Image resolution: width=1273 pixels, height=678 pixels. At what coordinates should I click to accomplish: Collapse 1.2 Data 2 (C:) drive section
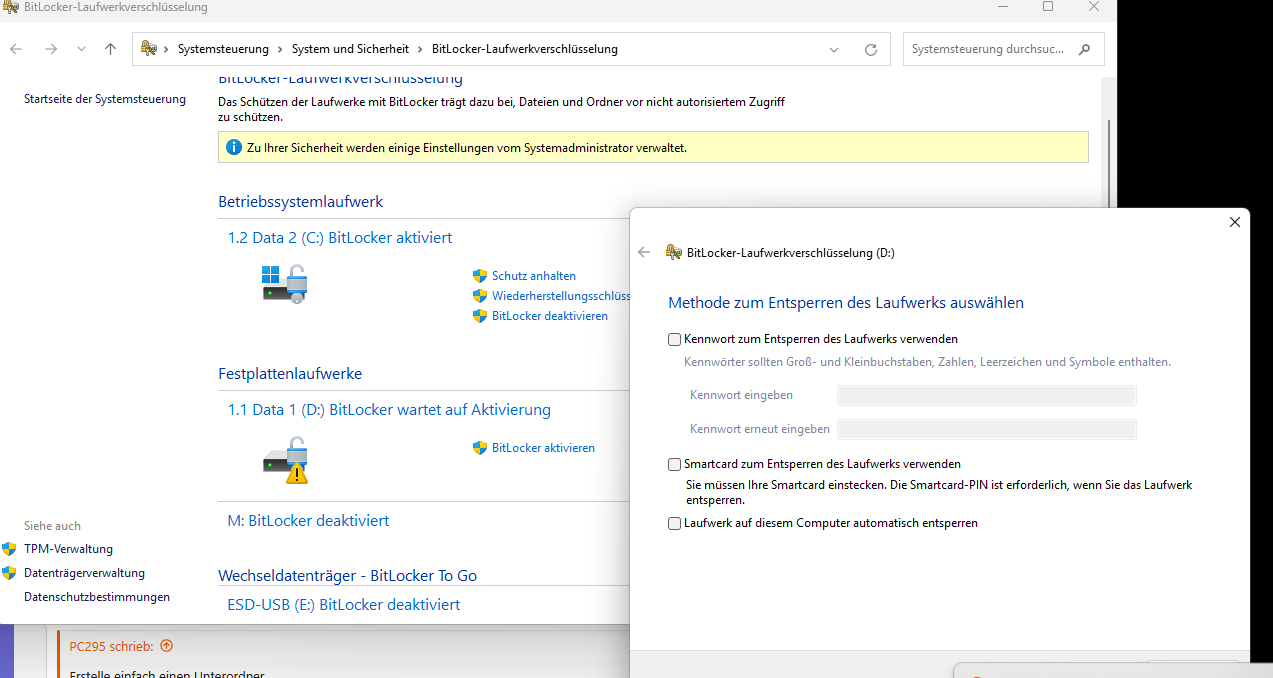point(340,238)
